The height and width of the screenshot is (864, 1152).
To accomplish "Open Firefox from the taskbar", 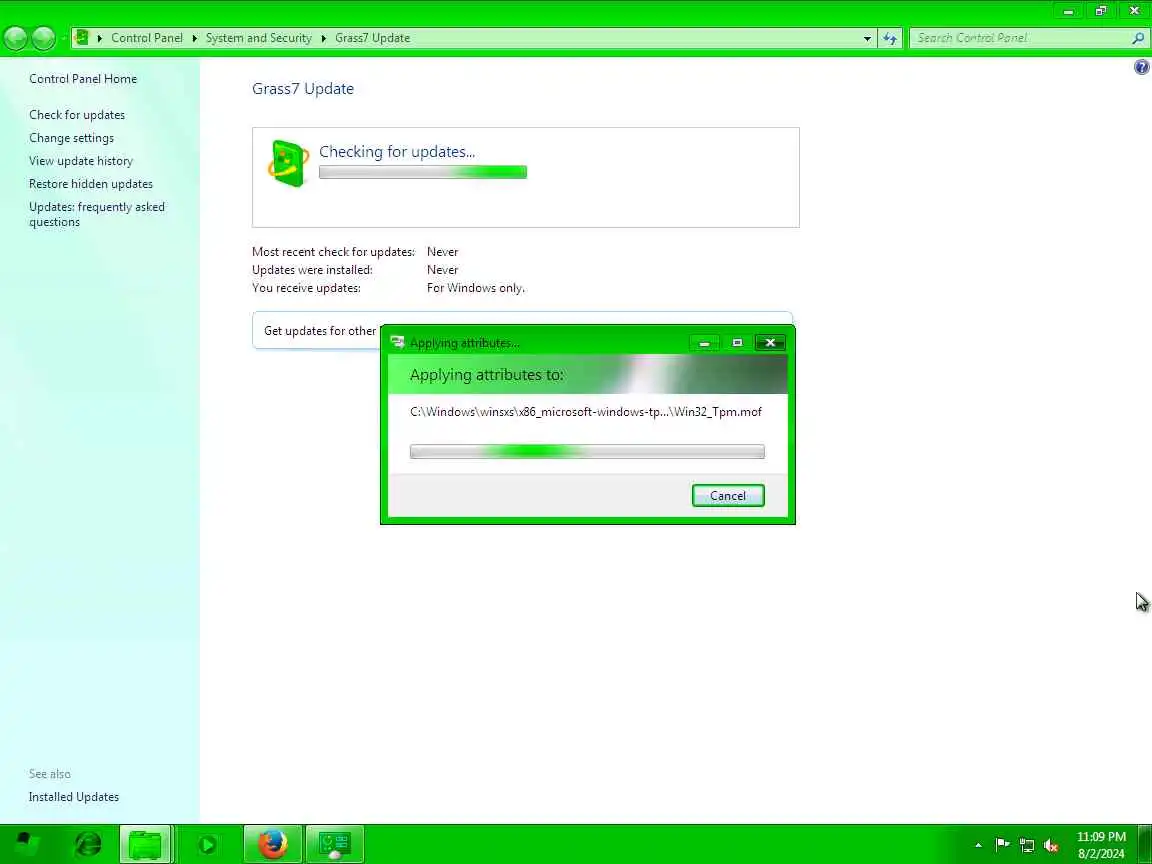I will pyautogui.click(x=273, y=844).
